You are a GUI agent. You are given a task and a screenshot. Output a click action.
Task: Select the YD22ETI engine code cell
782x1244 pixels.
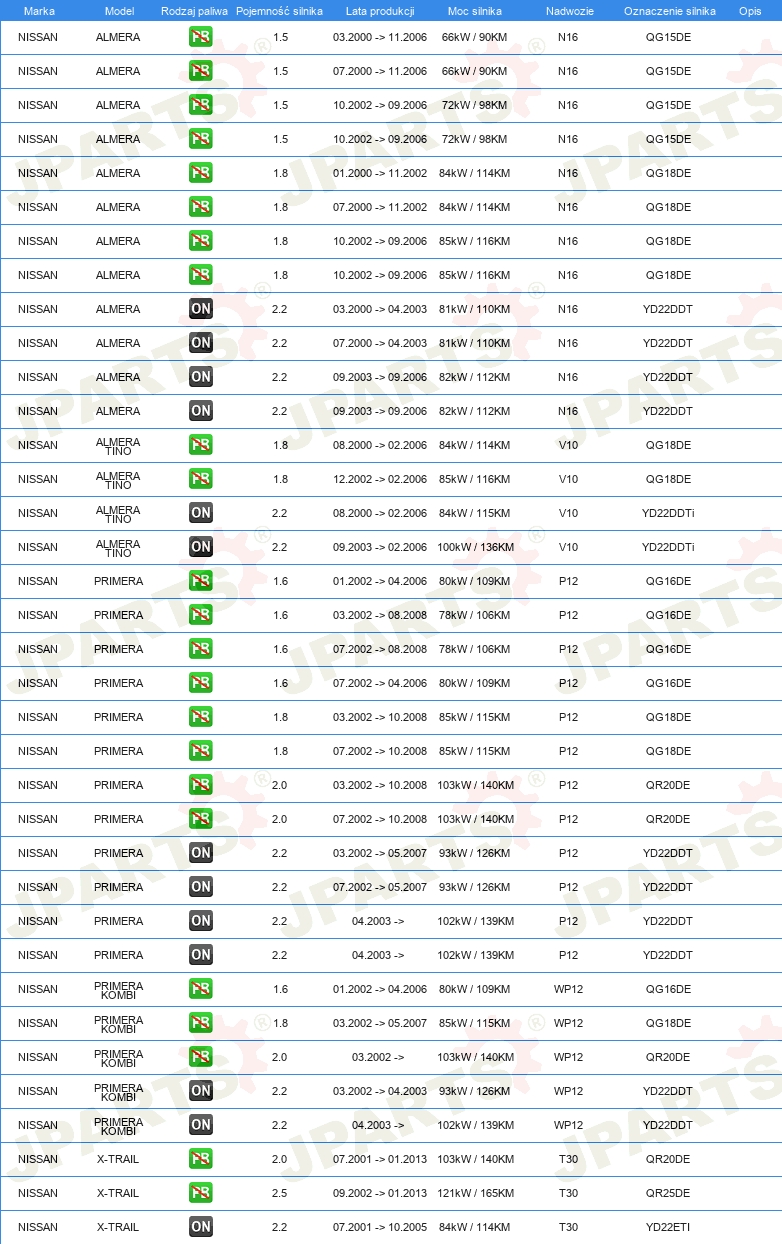point(668,1227)
